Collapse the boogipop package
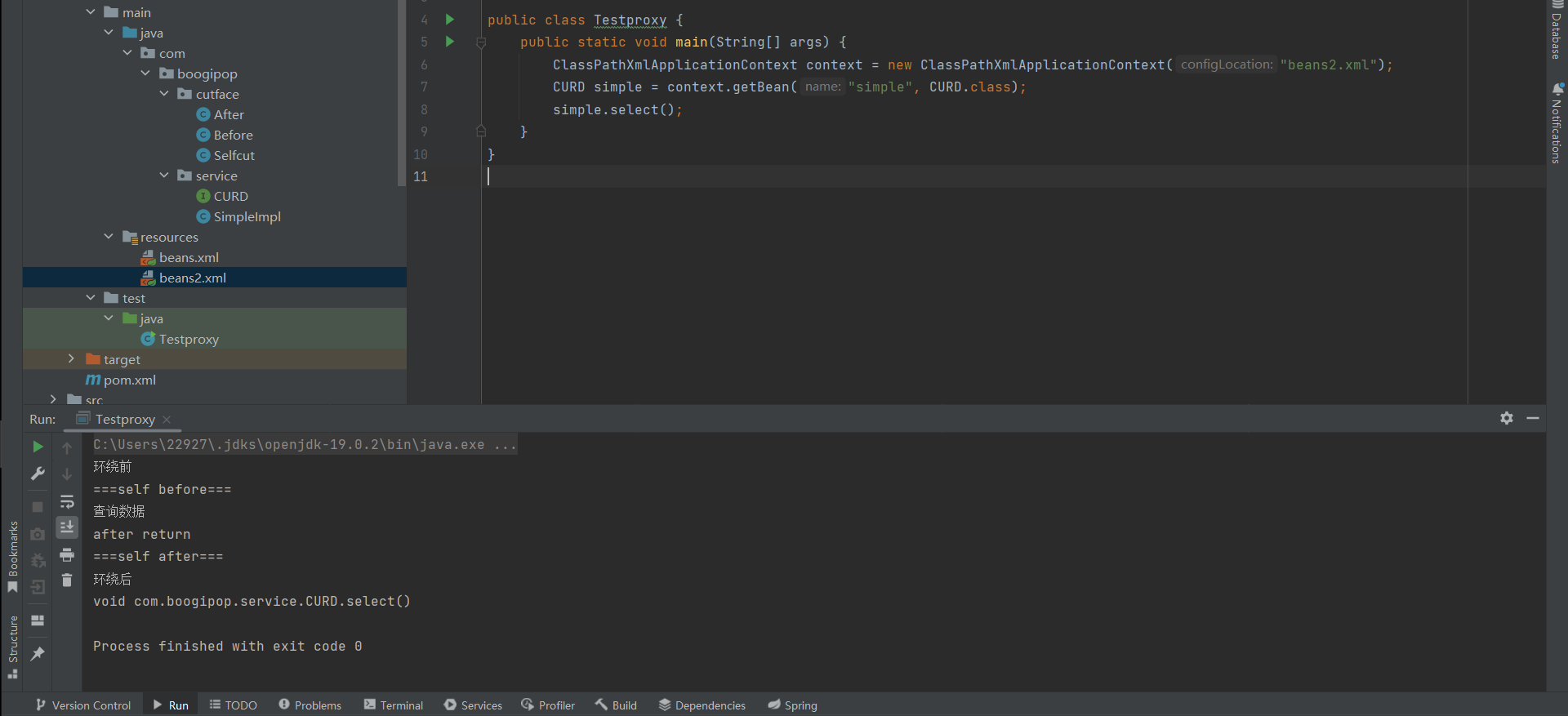 click(x=145, y=73)
